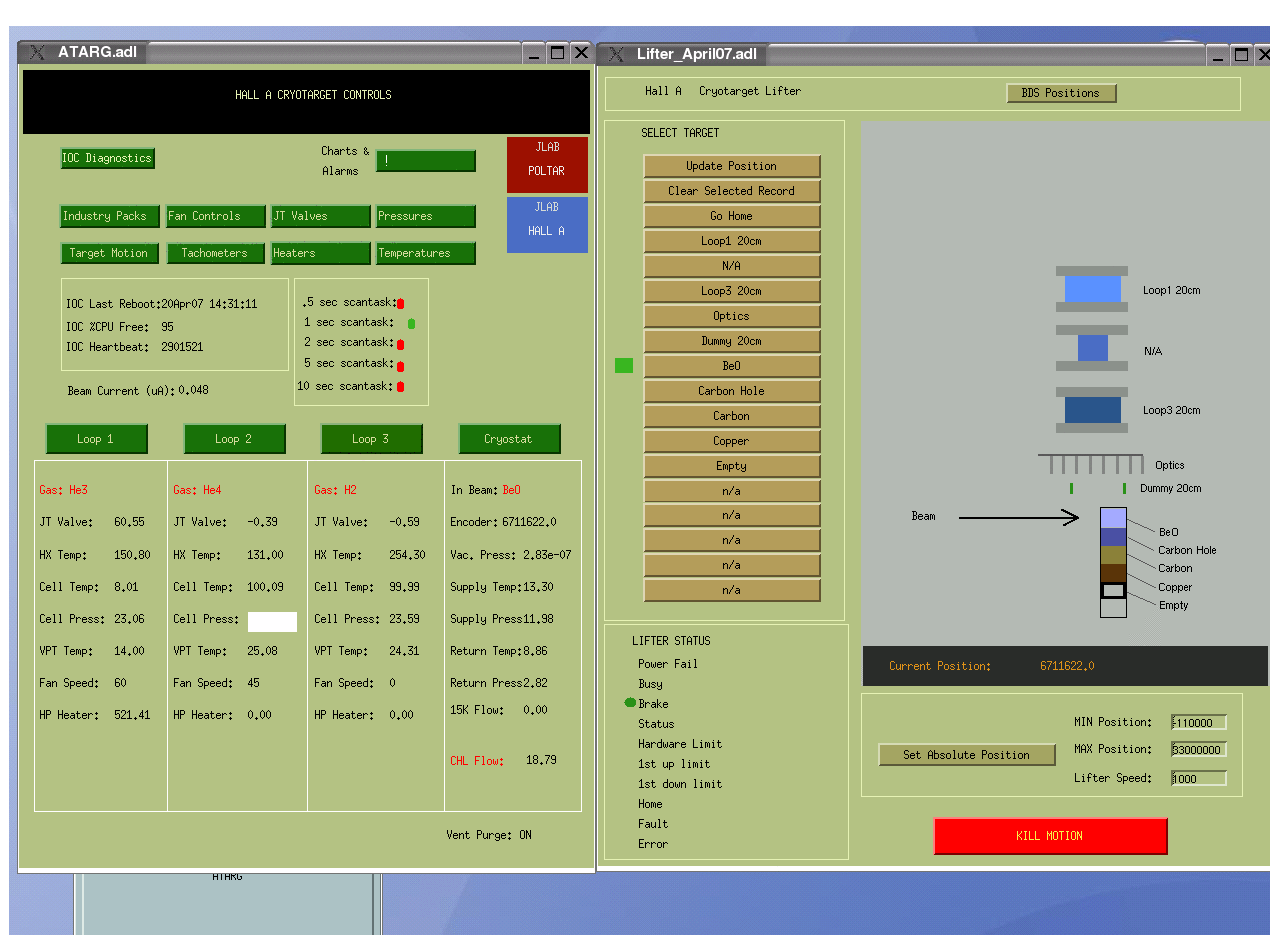This screenshot has height=935, width=1270.
Task: Open Industry Packs screen
Action: coord(108,216)
